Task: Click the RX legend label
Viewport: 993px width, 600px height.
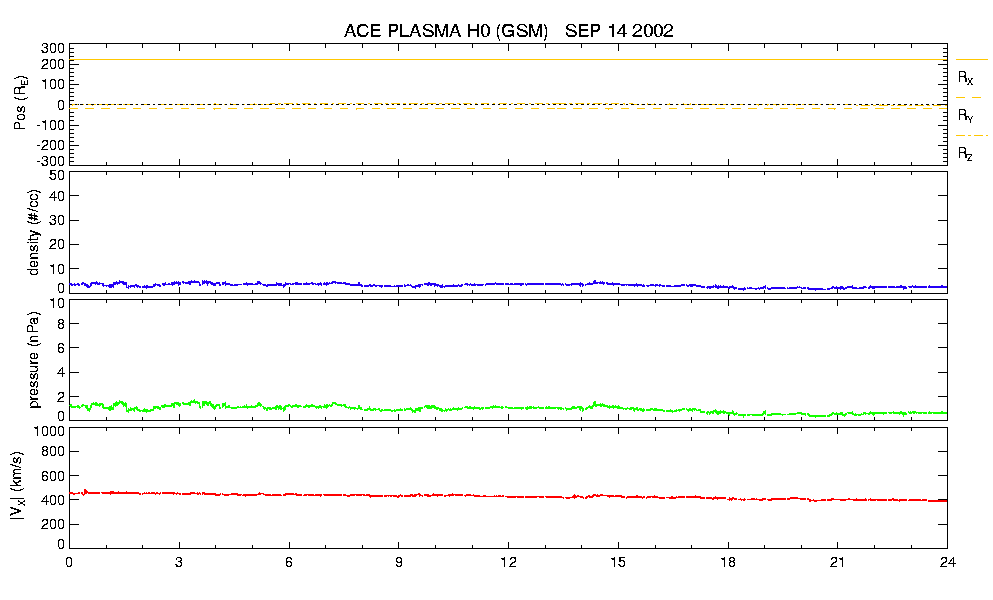Action: pos(965,77)
